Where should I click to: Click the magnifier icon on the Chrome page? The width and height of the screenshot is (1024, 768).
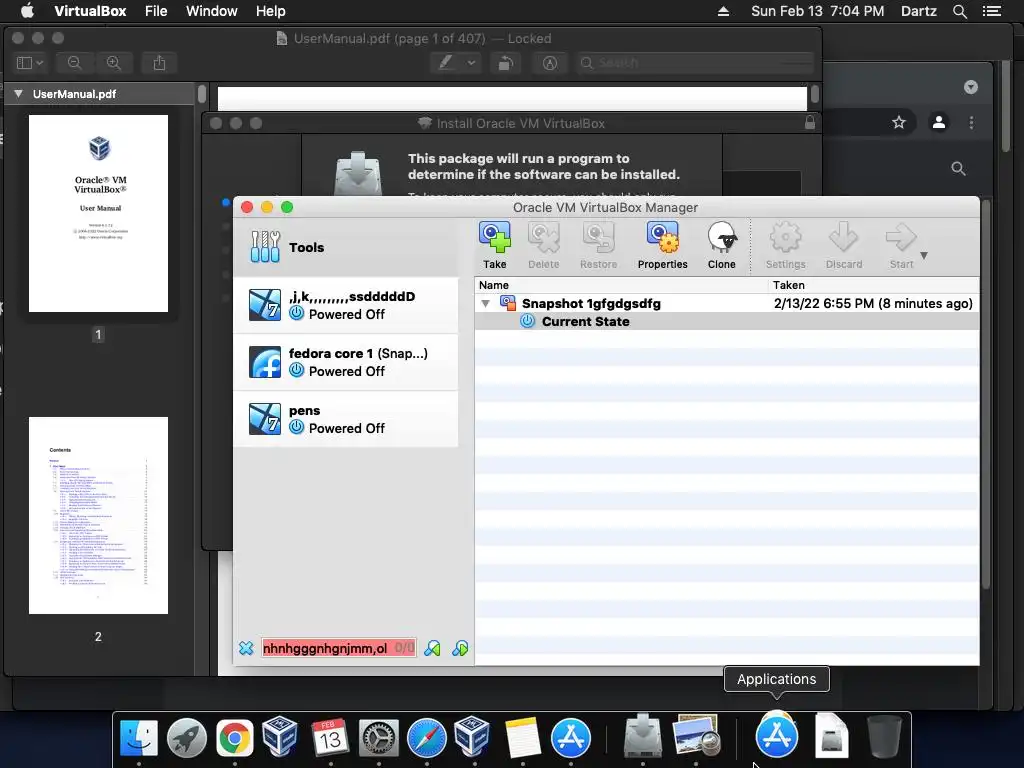click(x=958, y=168)
